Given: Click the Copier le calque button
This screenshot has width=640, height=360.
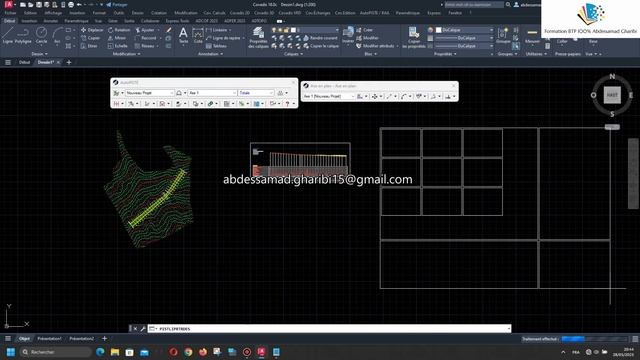Looking at the screenshot, I should pos(321,46).
